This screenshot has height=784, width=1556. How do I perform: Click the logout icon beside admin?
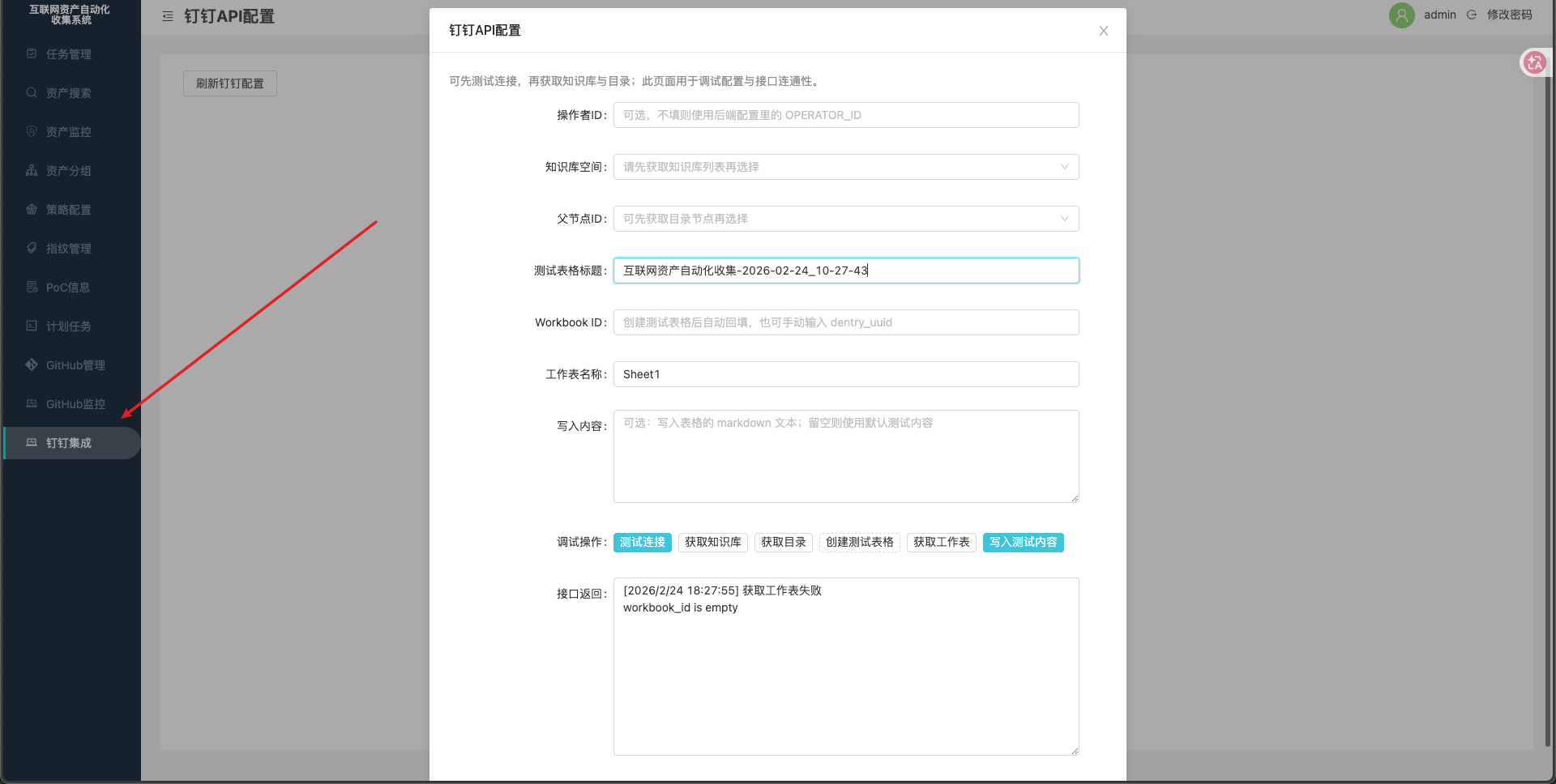pyautogui.click(x=1472, y=15)
